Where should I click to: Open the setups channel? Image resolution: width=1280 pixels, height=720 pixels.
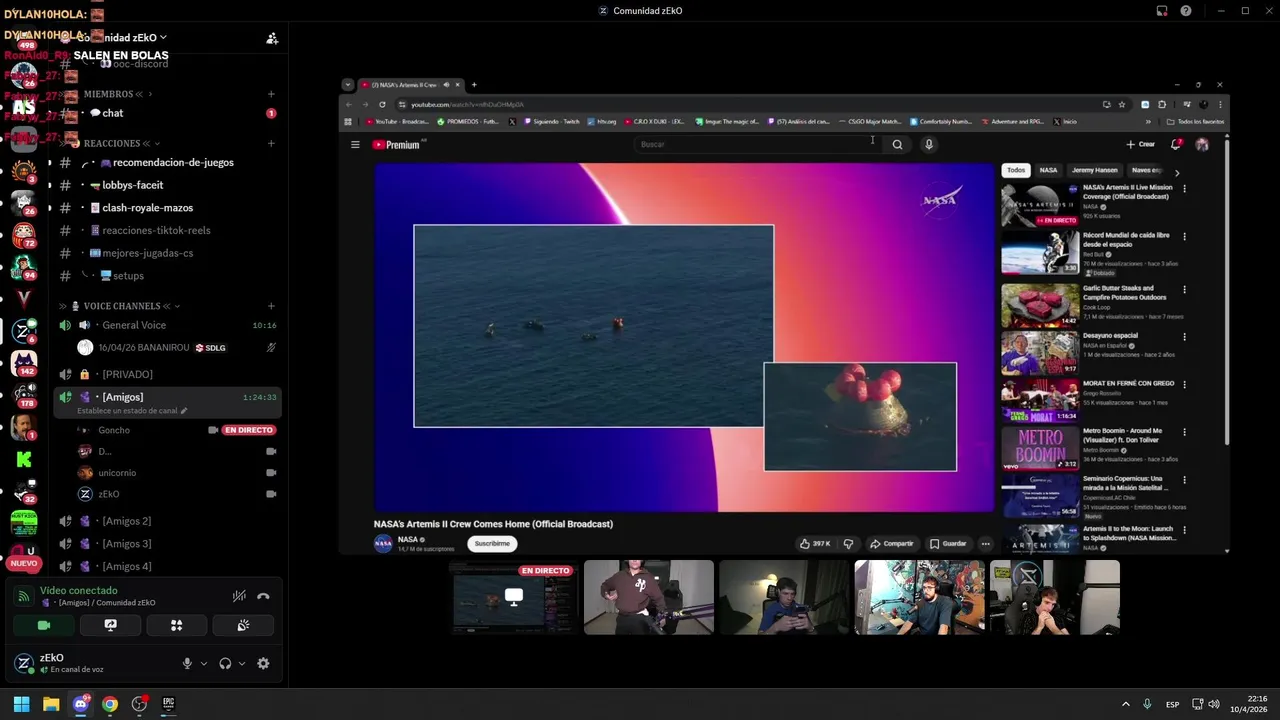click(x=166, y=276)
